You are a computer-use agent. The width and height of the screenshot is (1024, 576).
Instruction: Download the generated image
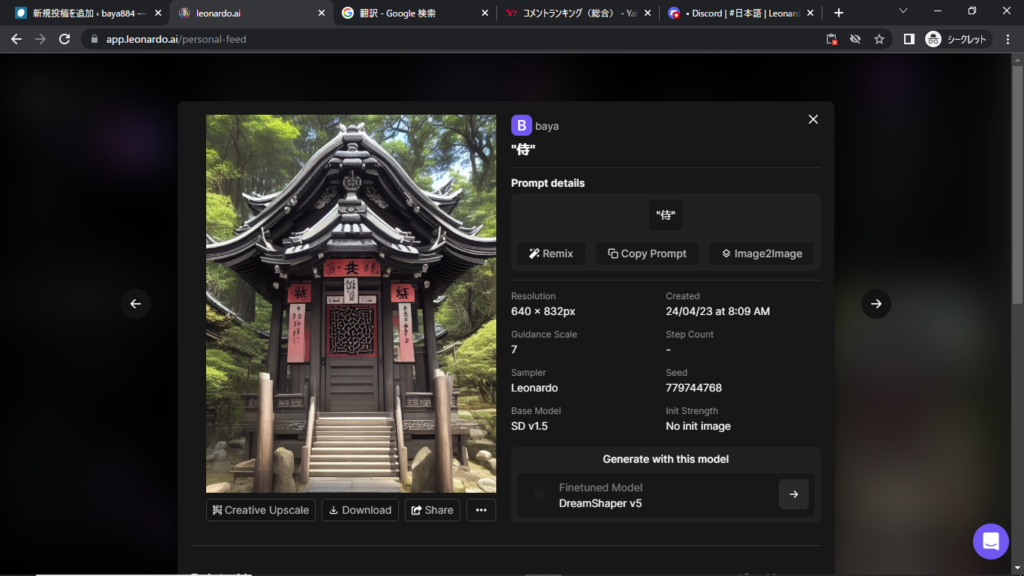pyautogui.click(x=360, y=510)
